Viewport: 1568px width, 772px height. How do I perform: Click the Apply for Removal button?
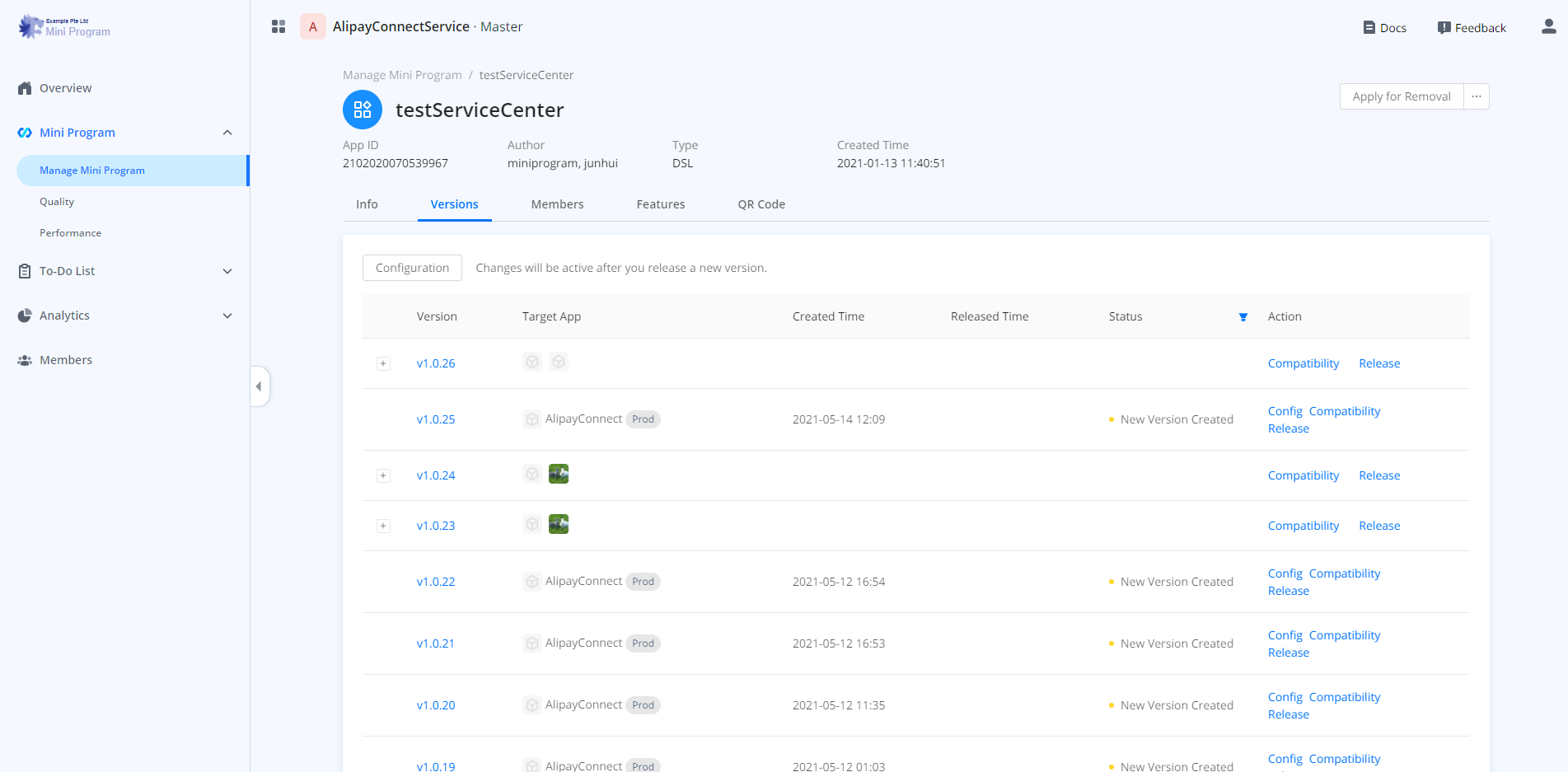point(1401,96)
